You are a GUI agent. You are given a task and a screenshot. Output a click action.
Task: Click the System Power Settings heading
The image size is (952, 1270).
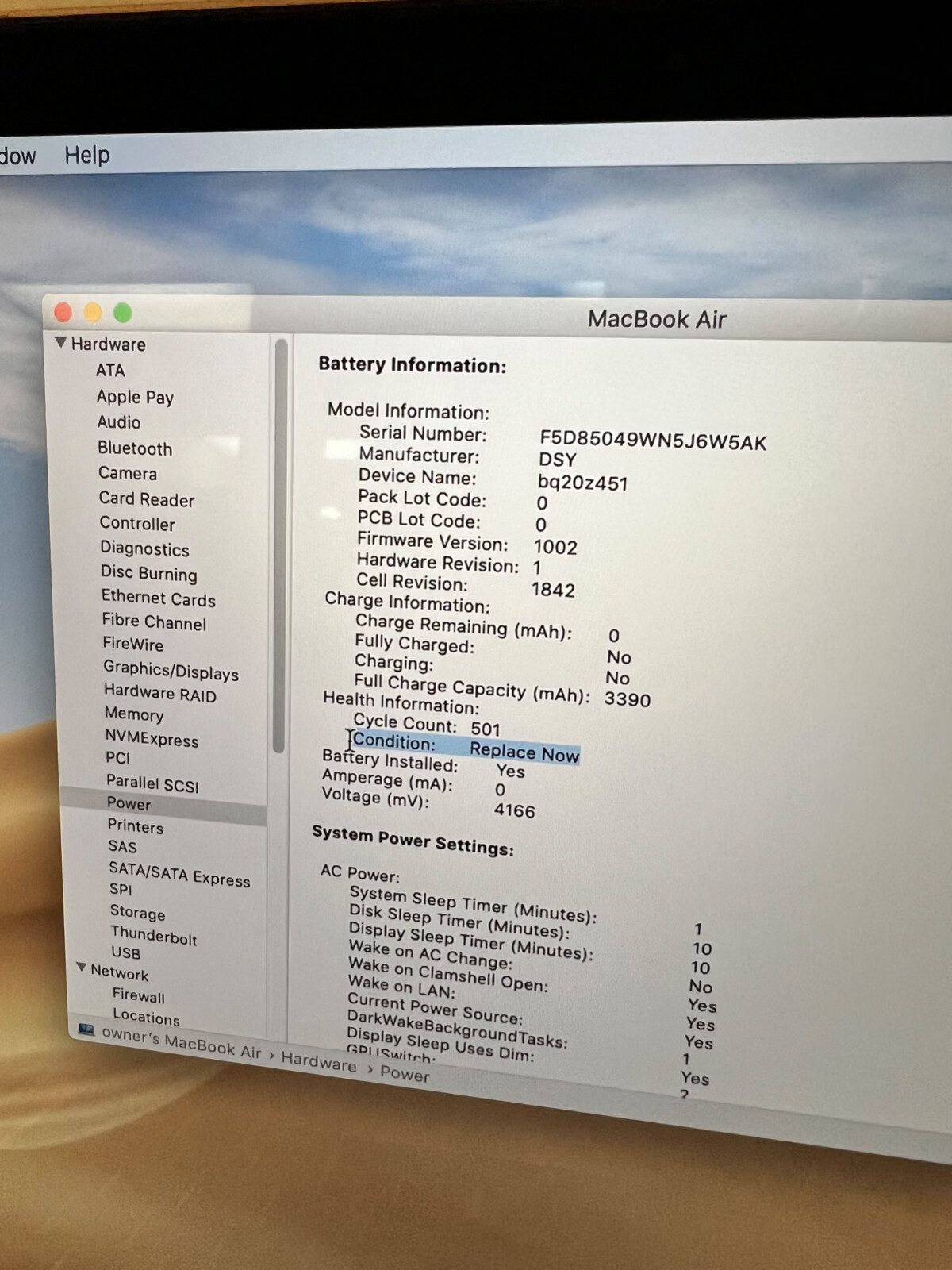click(x=413, y=841)
